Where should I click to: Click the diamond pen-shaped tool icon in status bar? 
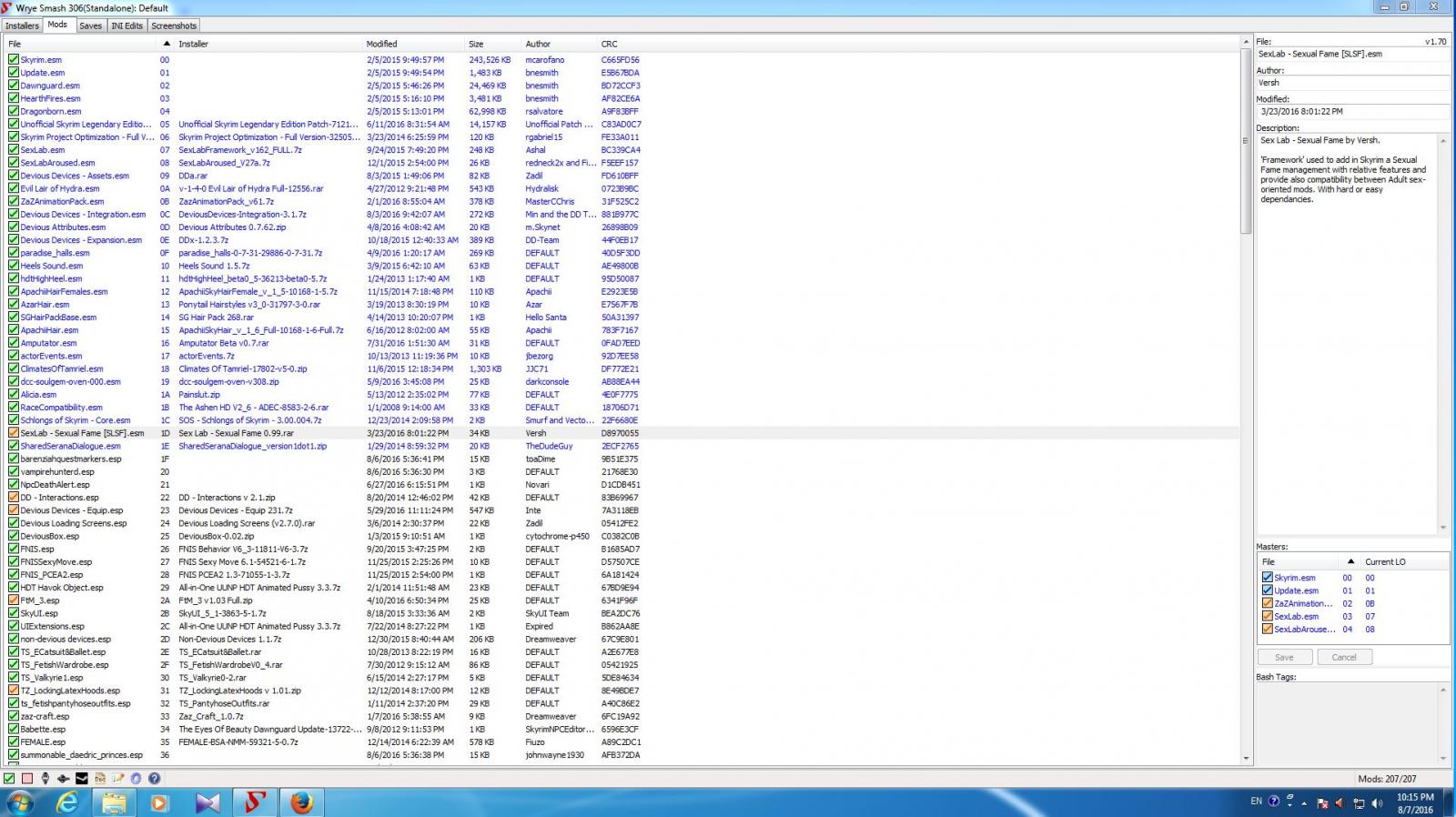45,779
